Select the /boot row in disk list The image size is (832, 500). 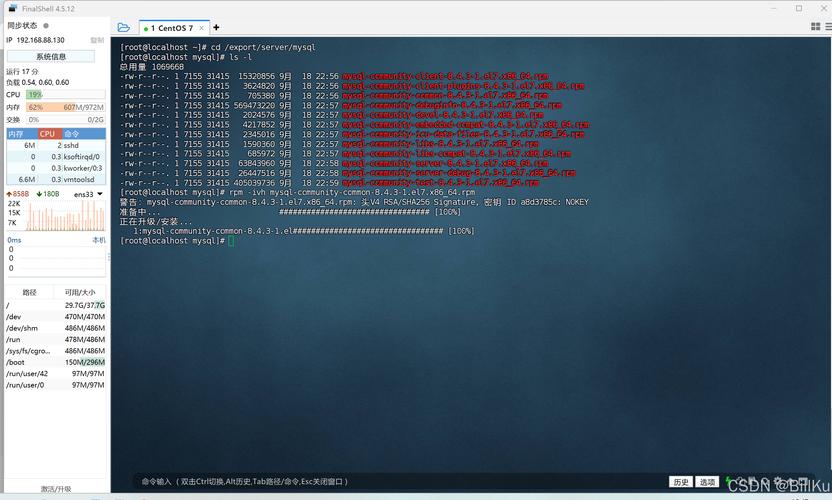tap(55, 362)
